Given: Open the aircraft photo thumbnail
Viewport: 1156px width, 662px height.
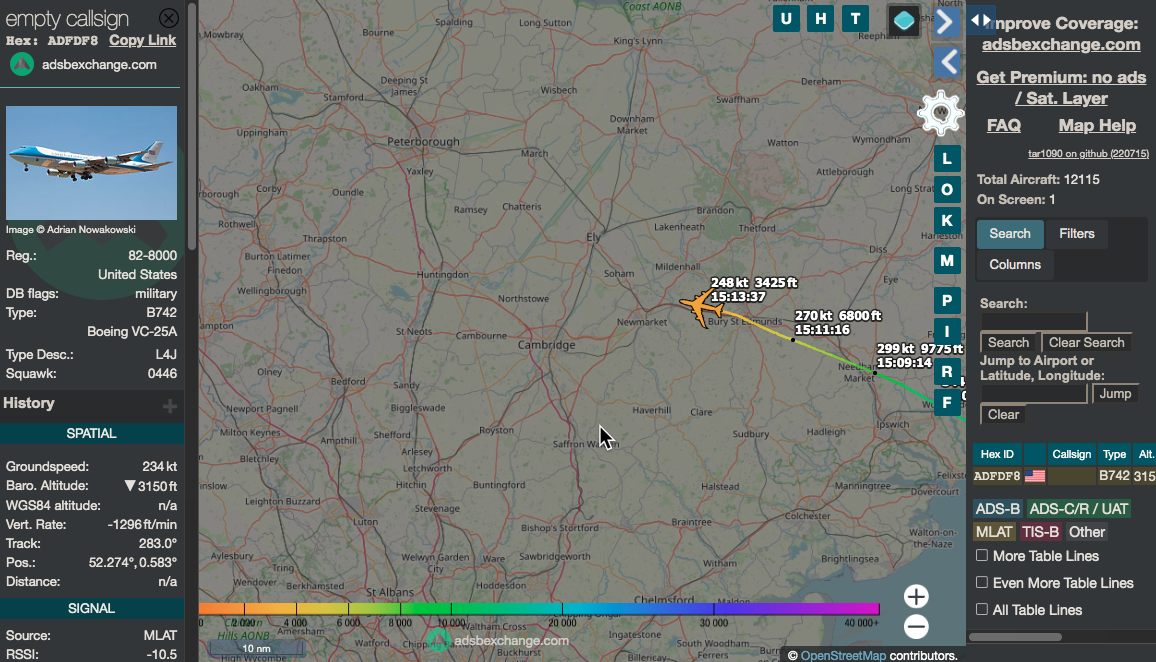Looking at the screenshot, I should click(x=91, y=163).
